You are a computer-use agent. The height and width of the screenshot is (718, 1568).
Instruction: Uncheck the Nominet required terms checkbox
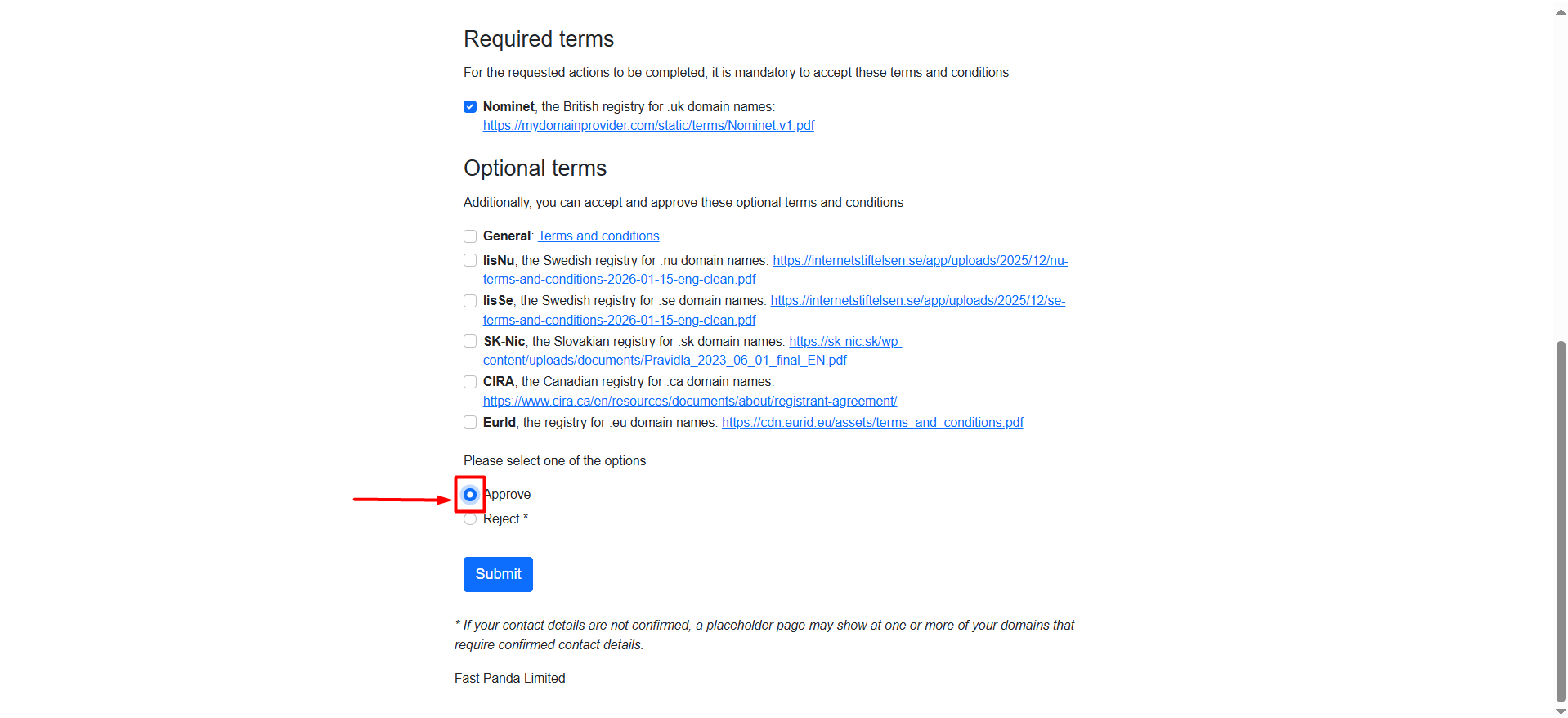pyautogui.click(x=470, y=107)
